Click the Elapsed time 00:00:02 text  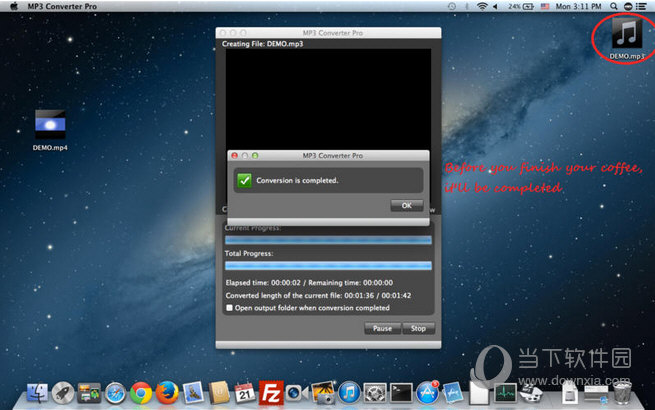263,283
